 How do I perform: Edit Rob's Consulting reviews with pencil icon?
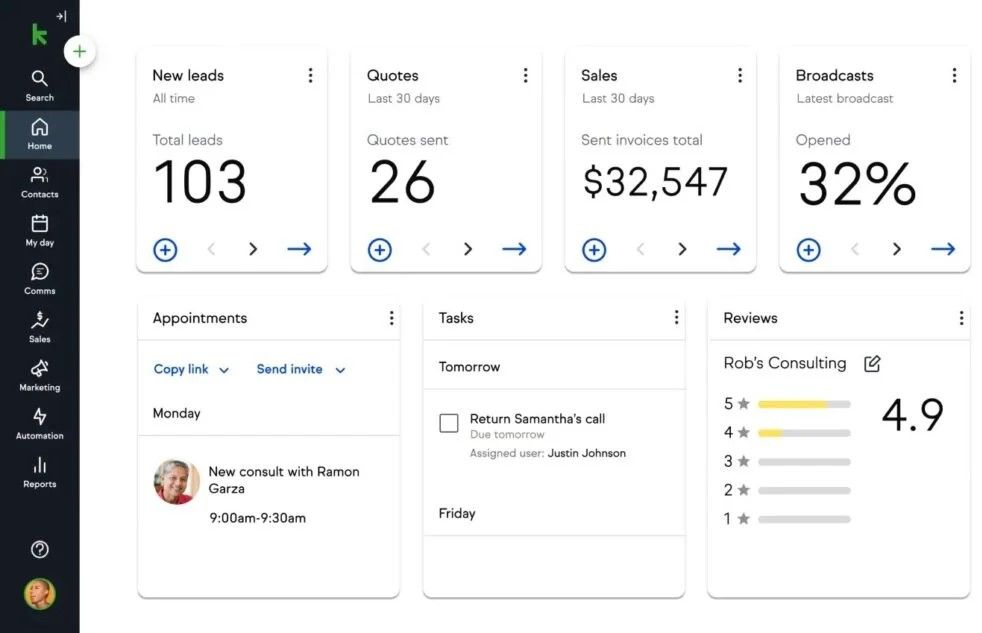tap(872, 364)
